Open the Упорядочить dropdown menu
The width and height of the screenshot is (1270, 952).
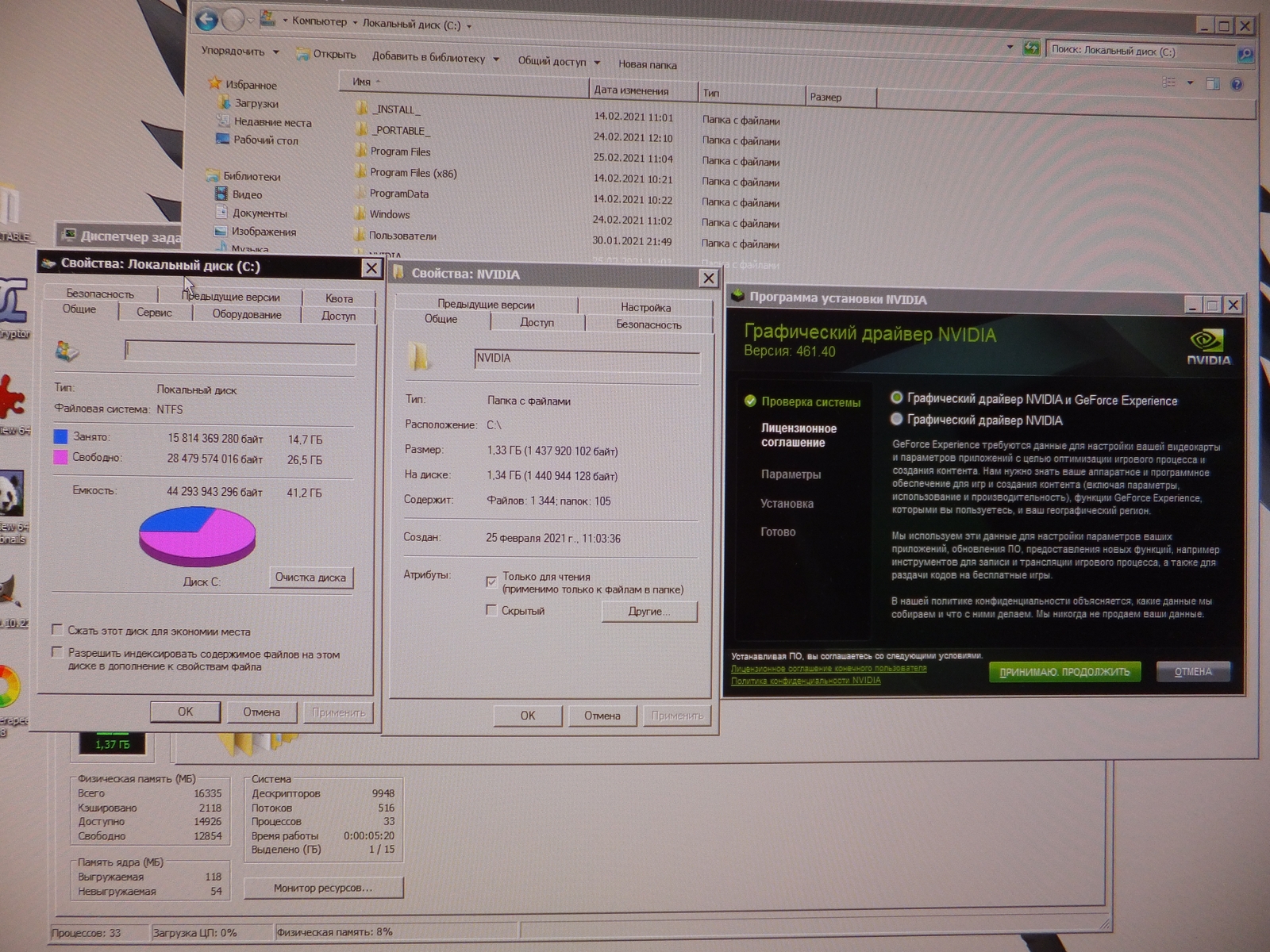point(240,51)
